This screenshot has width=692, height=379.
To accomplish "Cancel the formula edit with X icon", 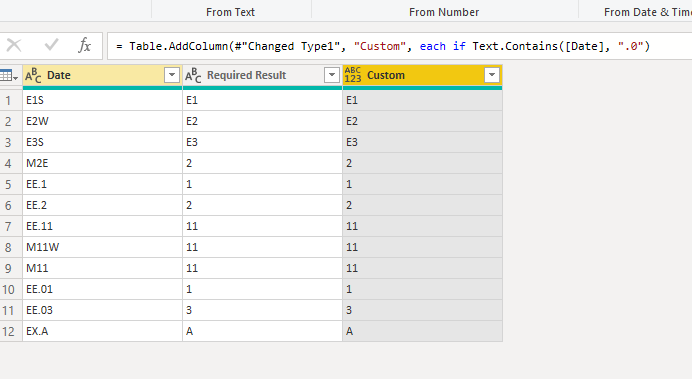I will (x=14, y=45).
